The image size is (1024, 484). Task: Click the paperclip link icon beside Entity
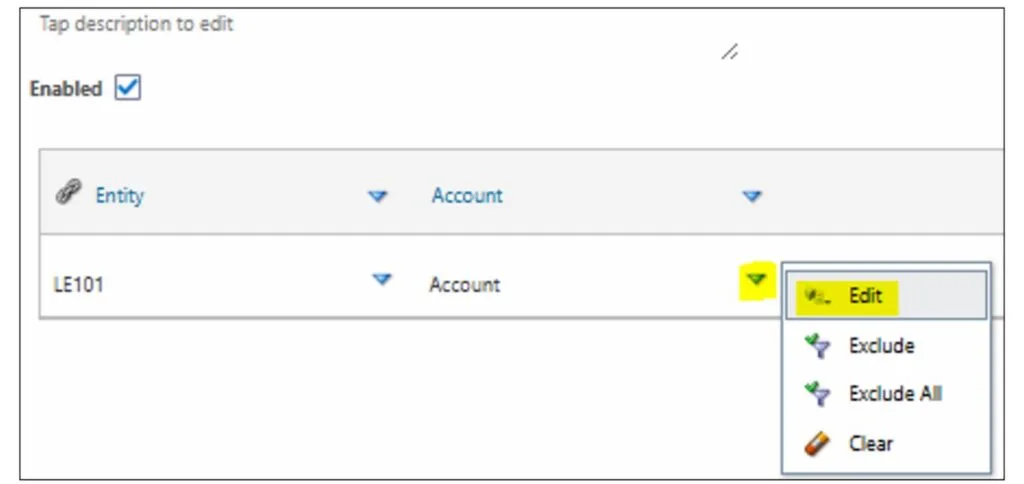tap(67, 195)
